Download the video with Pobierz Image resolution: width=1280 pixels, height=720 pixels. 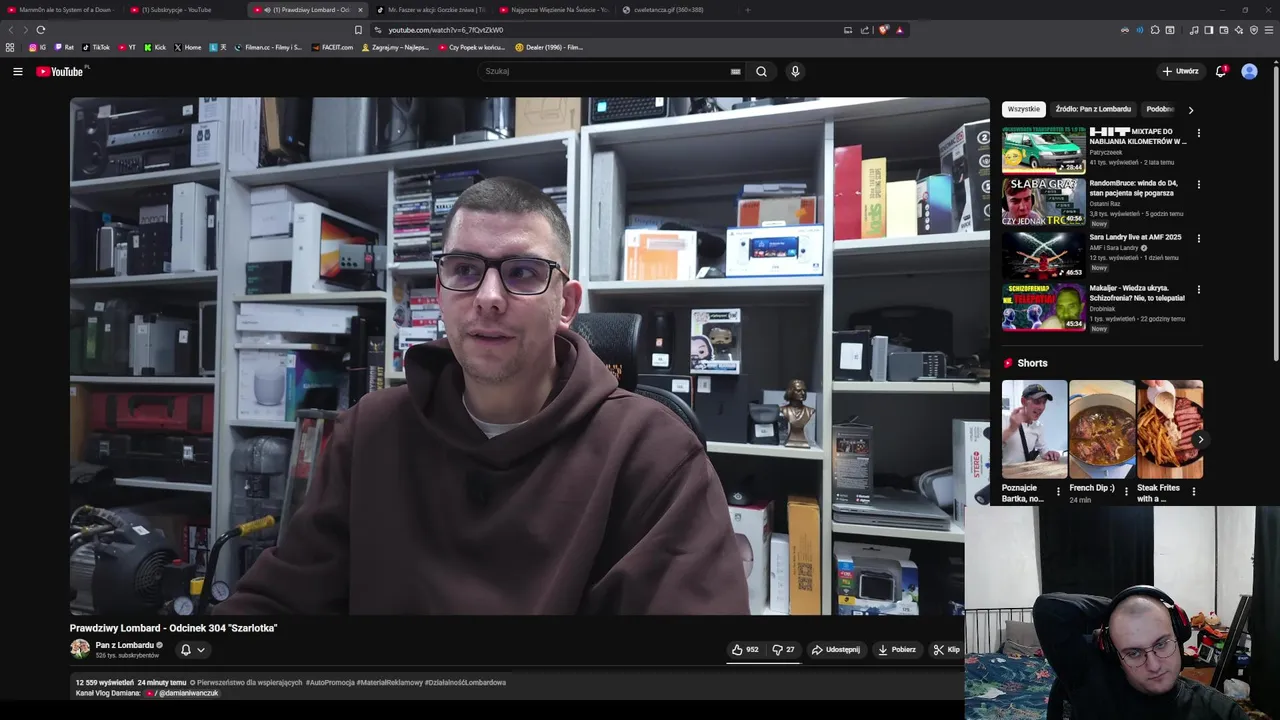(x=897, y=649)
